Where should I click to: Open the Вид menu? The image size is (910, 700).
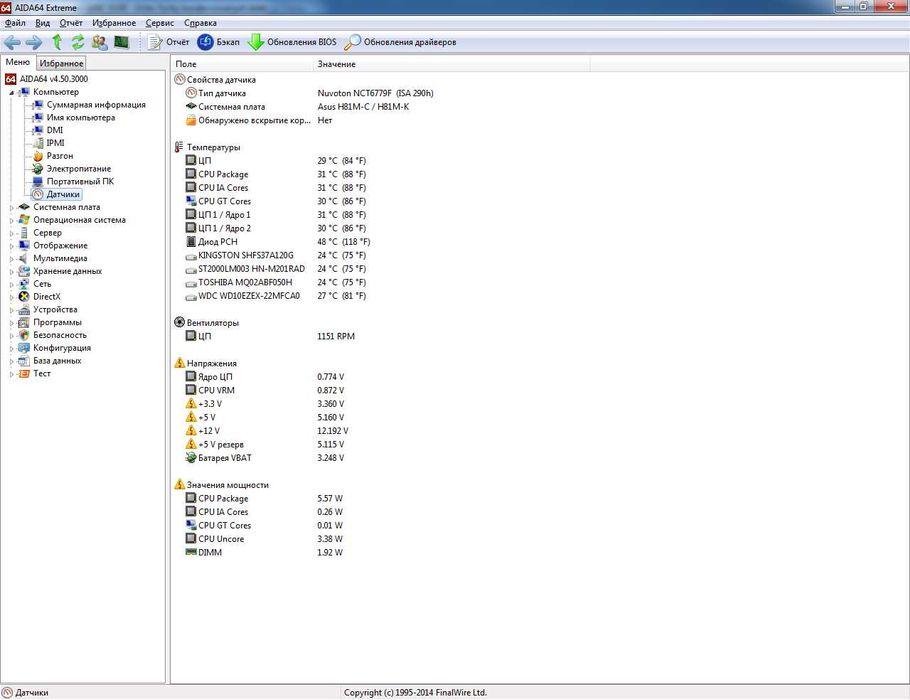click(42, 23)
